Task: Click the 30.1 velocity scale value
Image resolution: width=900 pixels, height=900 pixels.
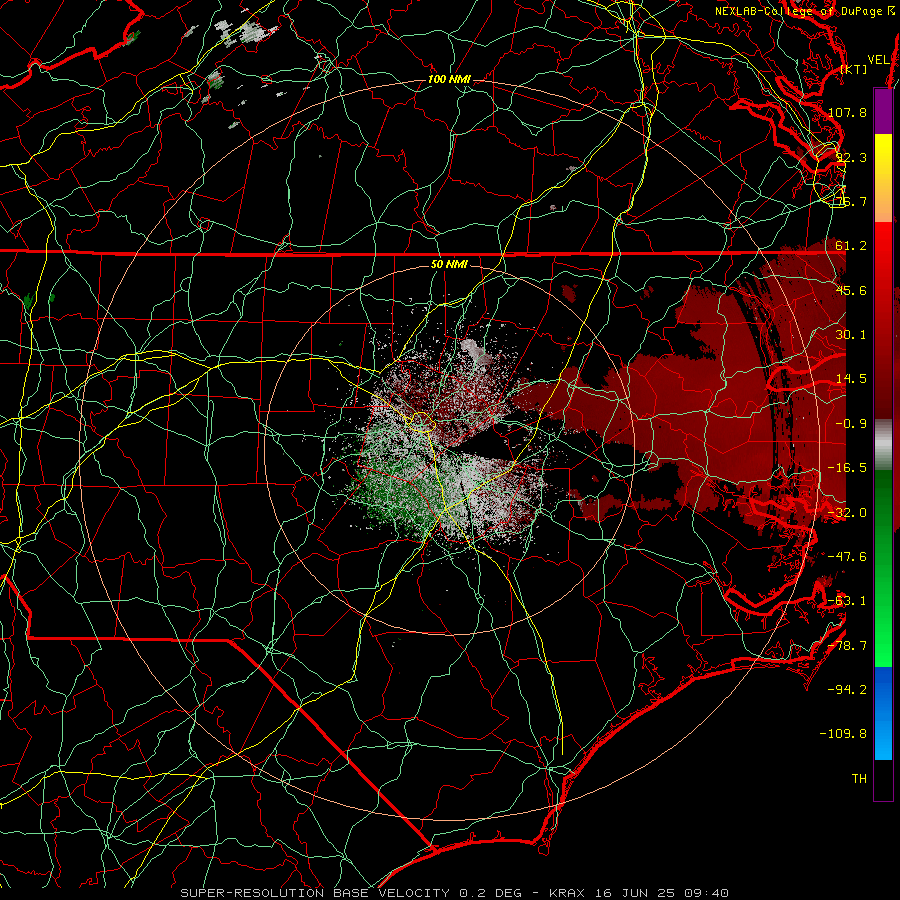Action: (851, 335)
